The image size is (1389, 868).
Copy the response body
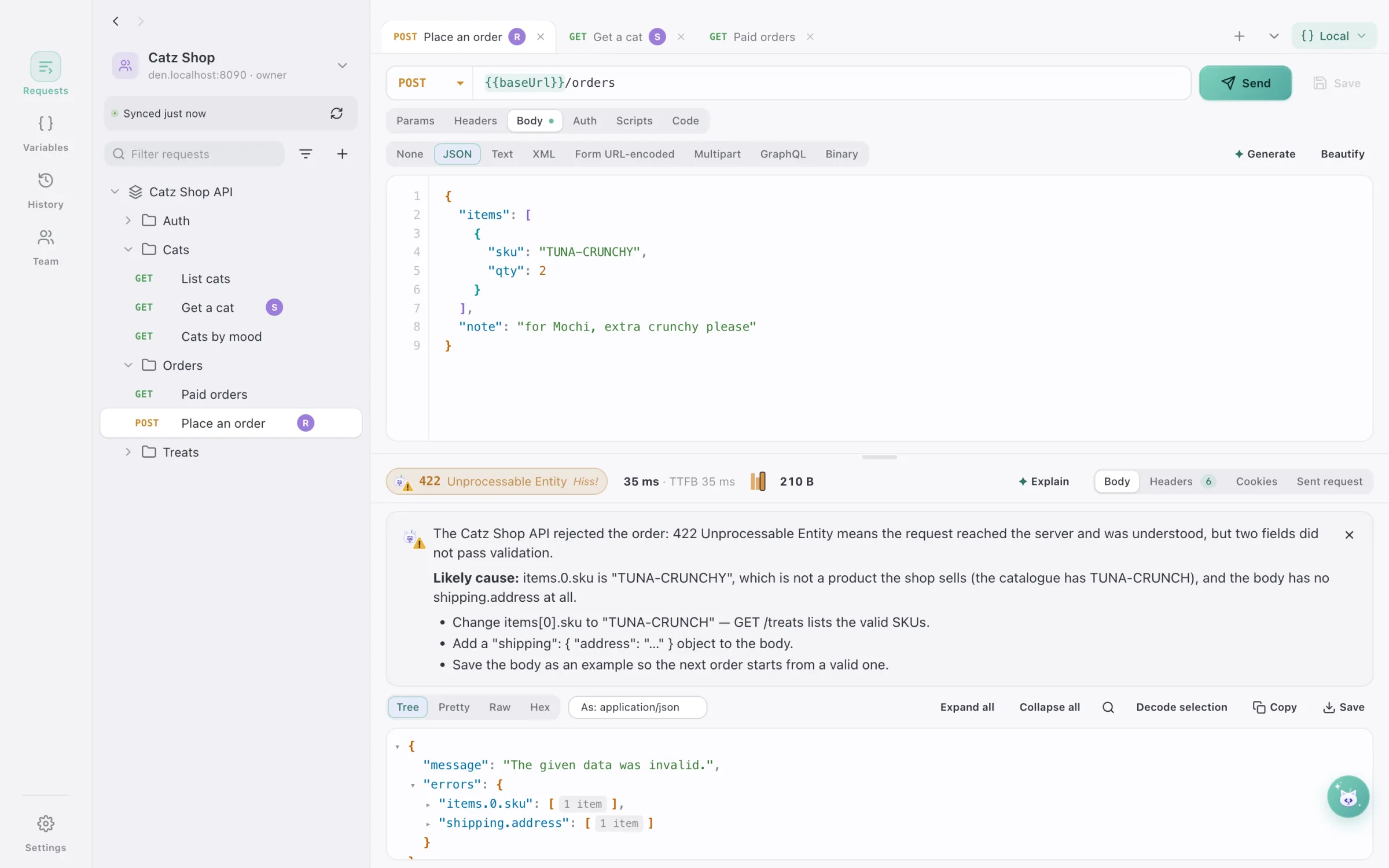1274,707
